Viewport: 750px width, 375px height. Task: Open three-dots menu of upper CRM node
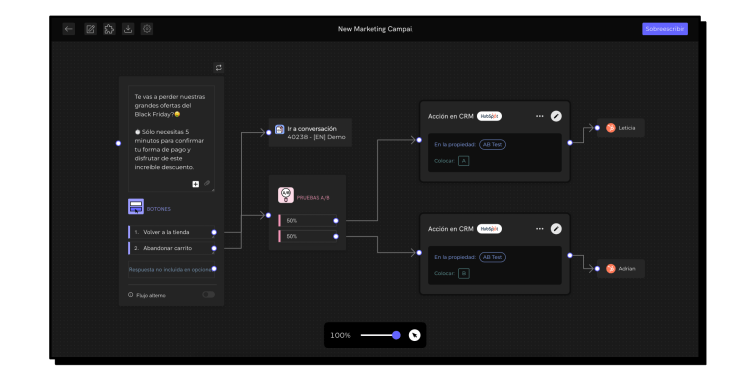point(540,116)
